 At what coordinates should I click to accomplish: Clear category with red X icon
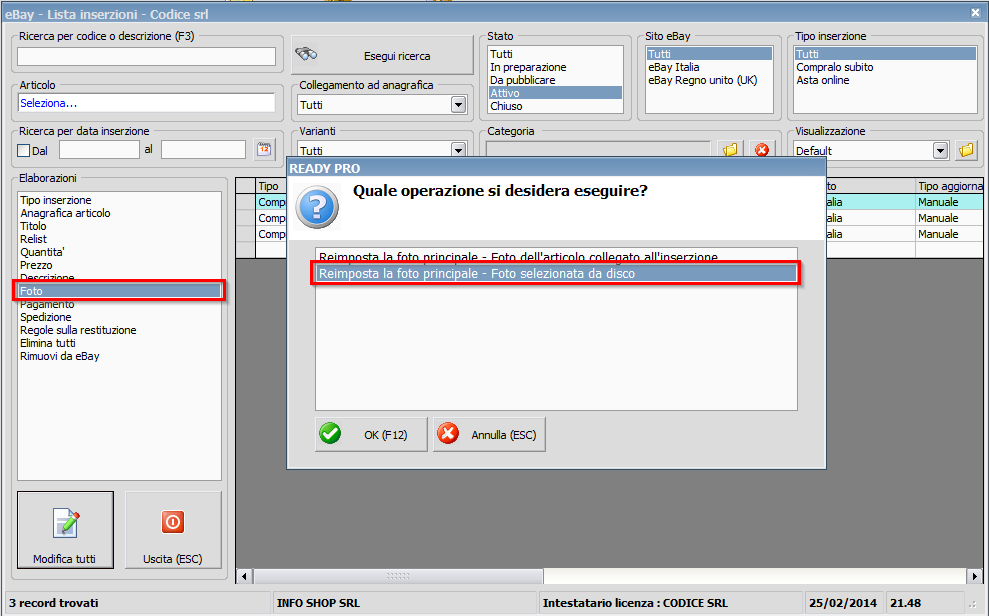click(x=762, y=149)
